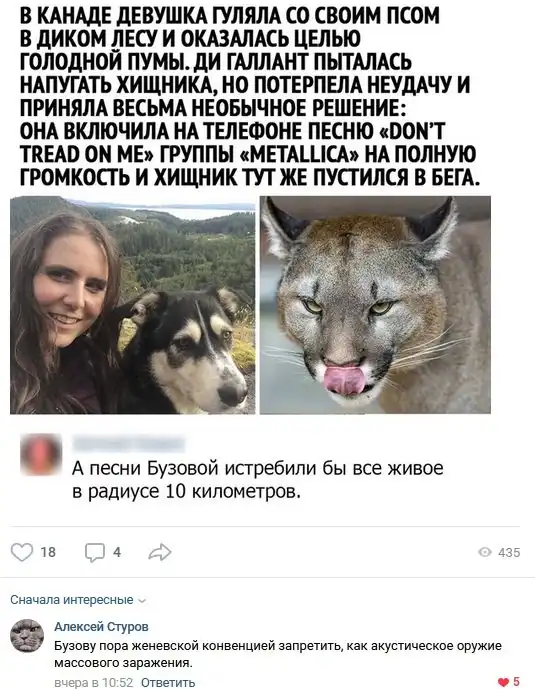This screenshot has height=689, width=535.
Task: Open the girl with dog photo
Action: (x=133, y=305)
